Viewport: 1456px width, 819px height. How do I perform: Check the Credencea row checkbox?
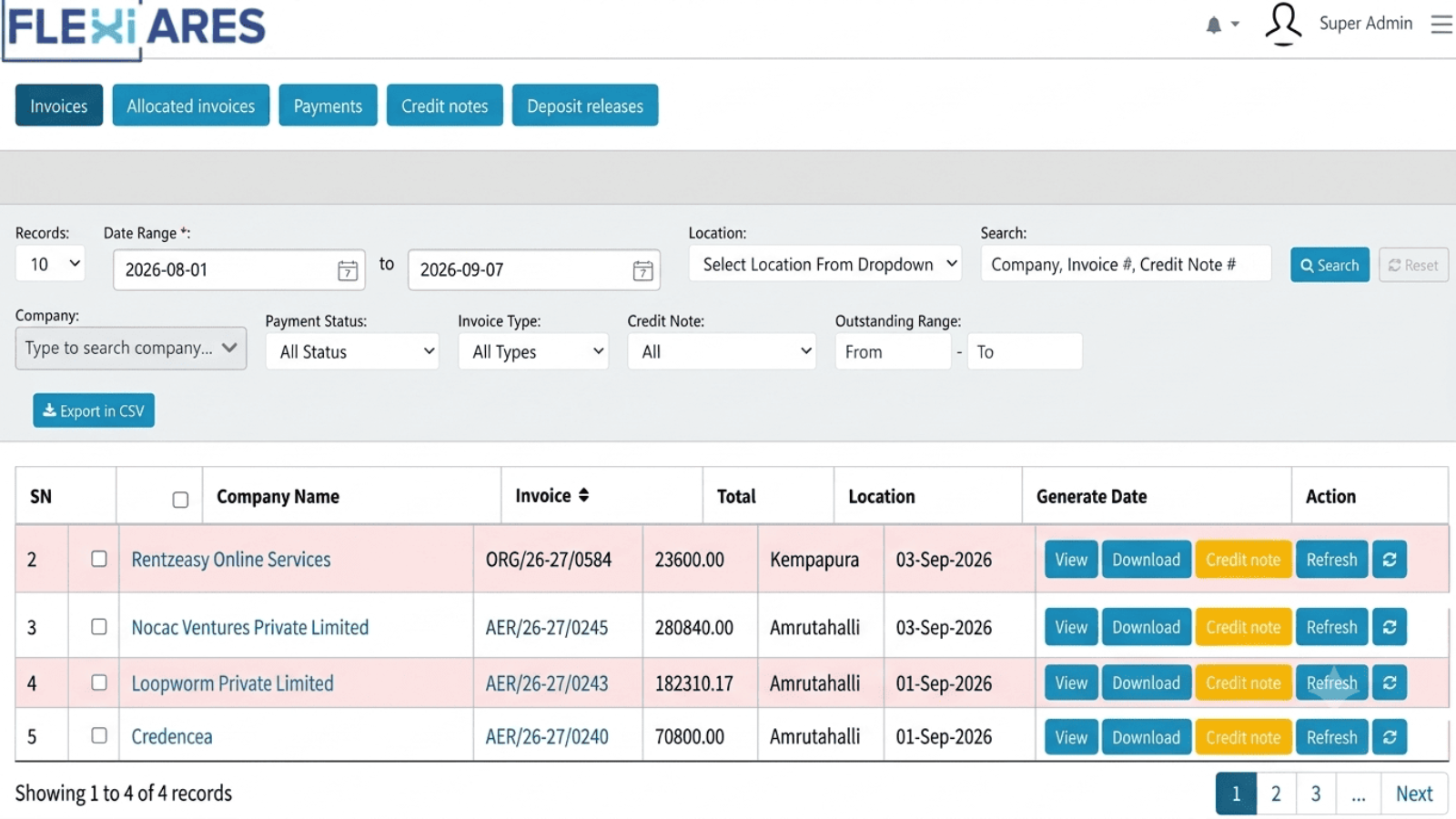(99, 735)
